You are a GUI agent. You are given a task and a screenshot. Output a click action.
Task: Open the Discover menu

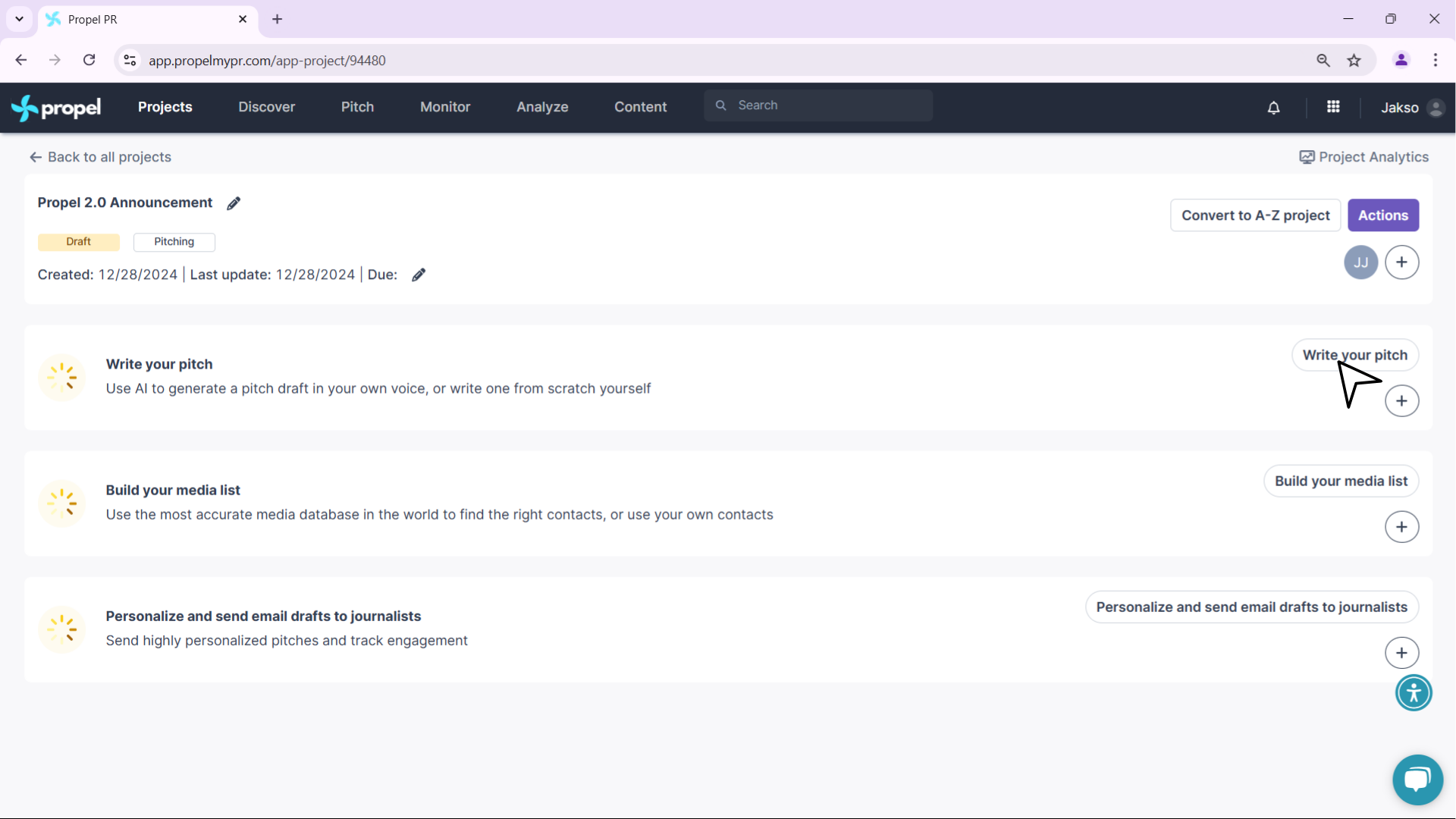(267, 107)
